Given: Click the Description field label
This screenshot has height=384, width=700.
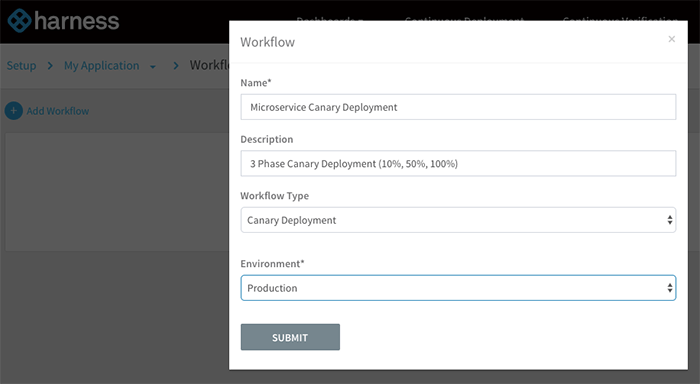Looking at the screenshot, I should click(267, 139).
